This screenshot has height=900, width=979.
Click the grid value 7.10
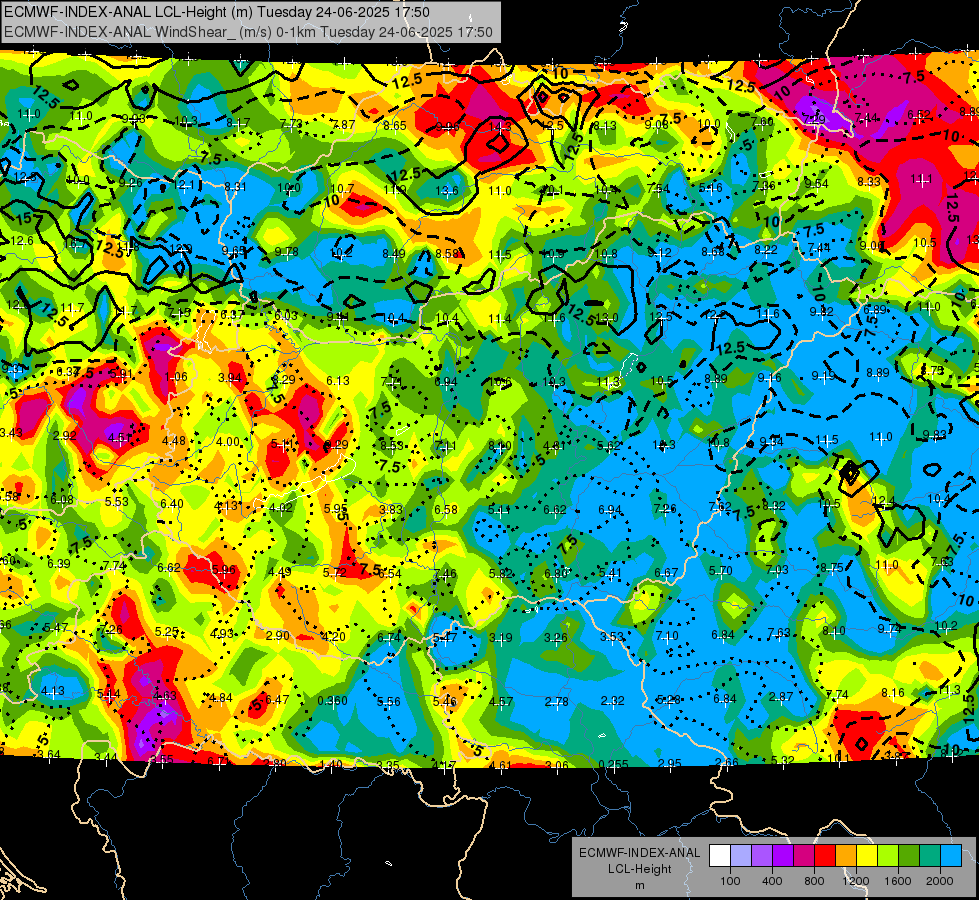coord(667,636)
